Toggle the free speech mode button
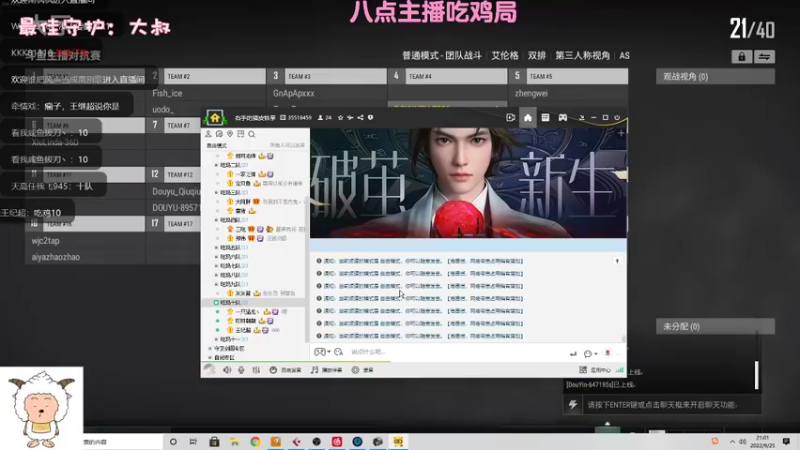Screen dimensions: 800x450 pos(285,370)
